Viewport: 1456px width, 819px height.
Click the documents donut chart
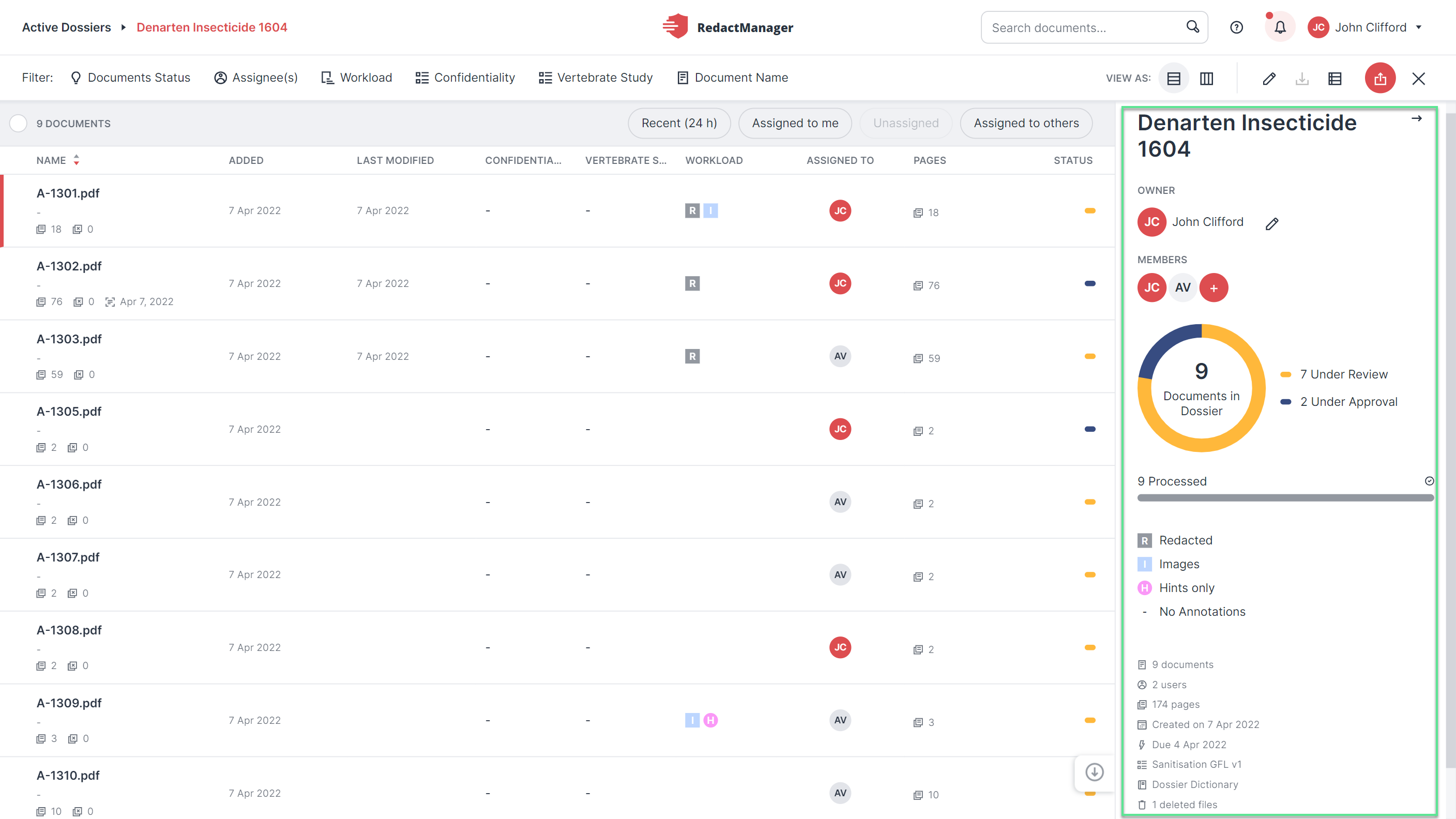[x=1201, y=388]
